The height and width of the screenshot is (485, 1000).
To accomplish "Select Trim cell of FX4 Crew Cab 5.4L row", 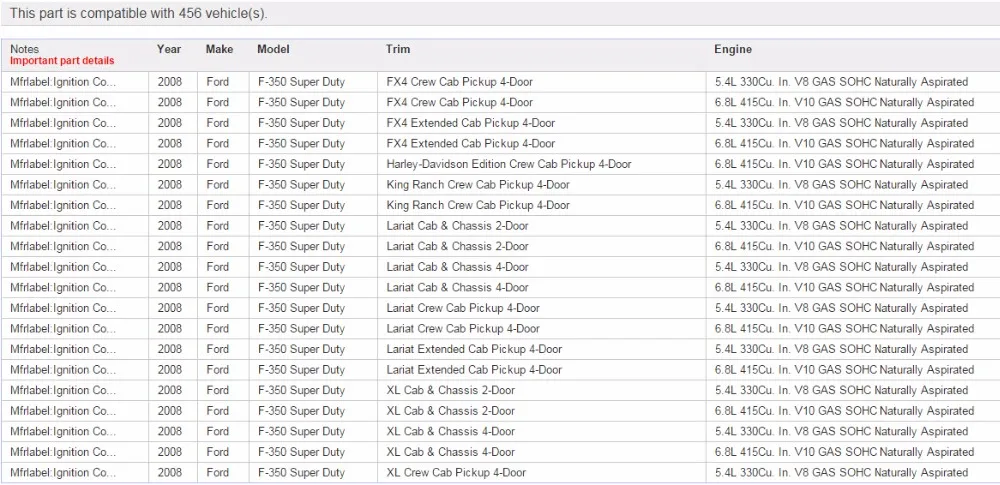I will 541,82.
